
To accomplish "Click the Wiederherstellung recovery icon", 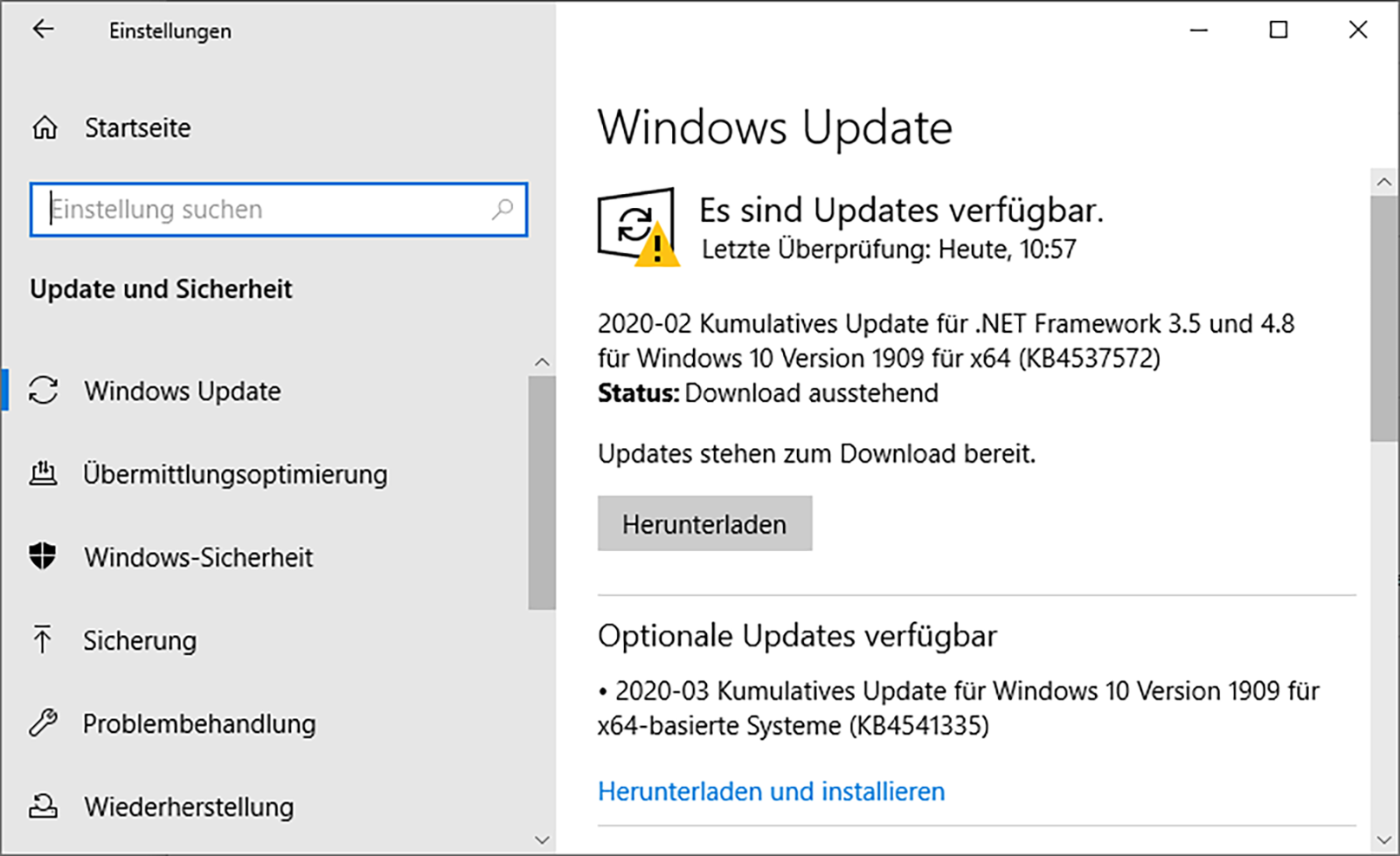I will point(43,807).
